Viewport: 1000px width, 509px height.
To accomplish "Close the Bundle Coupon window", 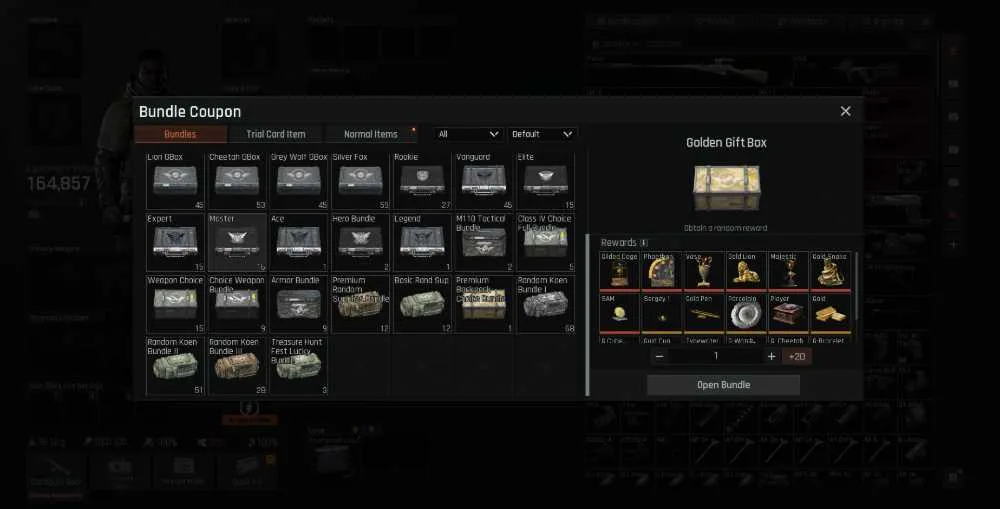I will click(845, 111).
